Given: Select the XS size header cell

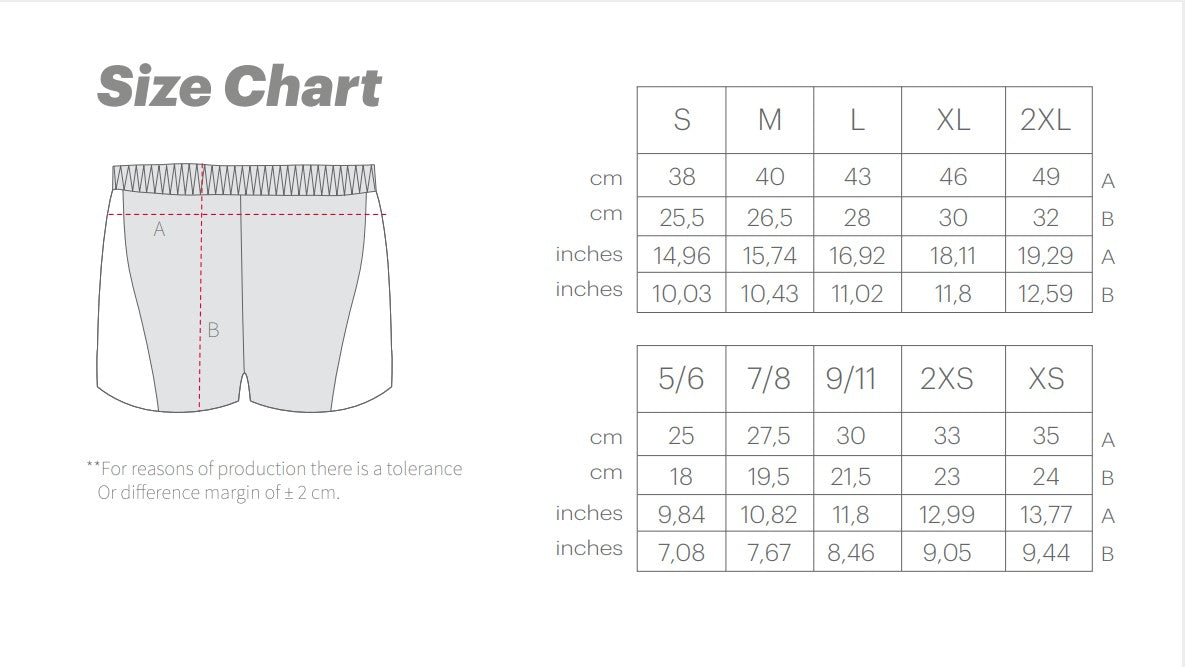Looking at the screenshot, I should pos(1048,379).
